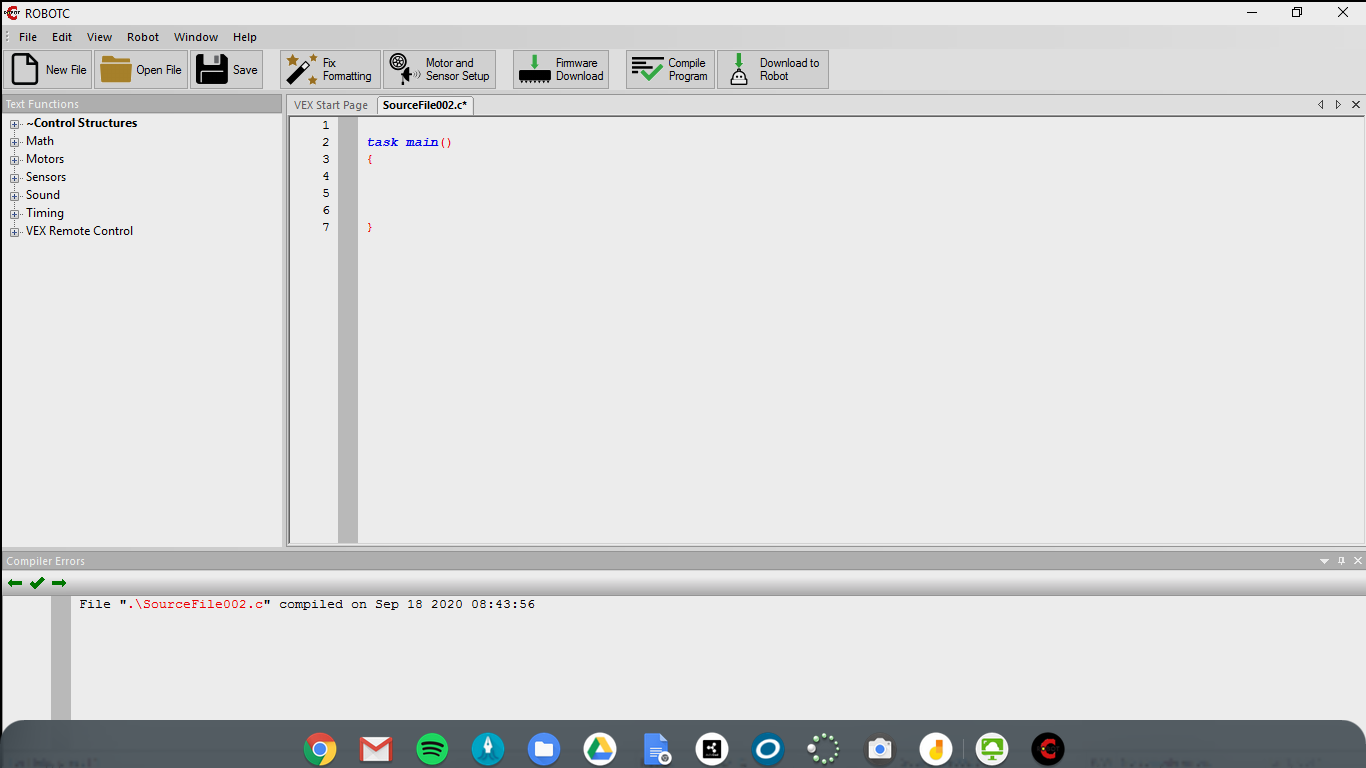
Task: Expand the Control Structures node
Action: click(x=15, y=124)
